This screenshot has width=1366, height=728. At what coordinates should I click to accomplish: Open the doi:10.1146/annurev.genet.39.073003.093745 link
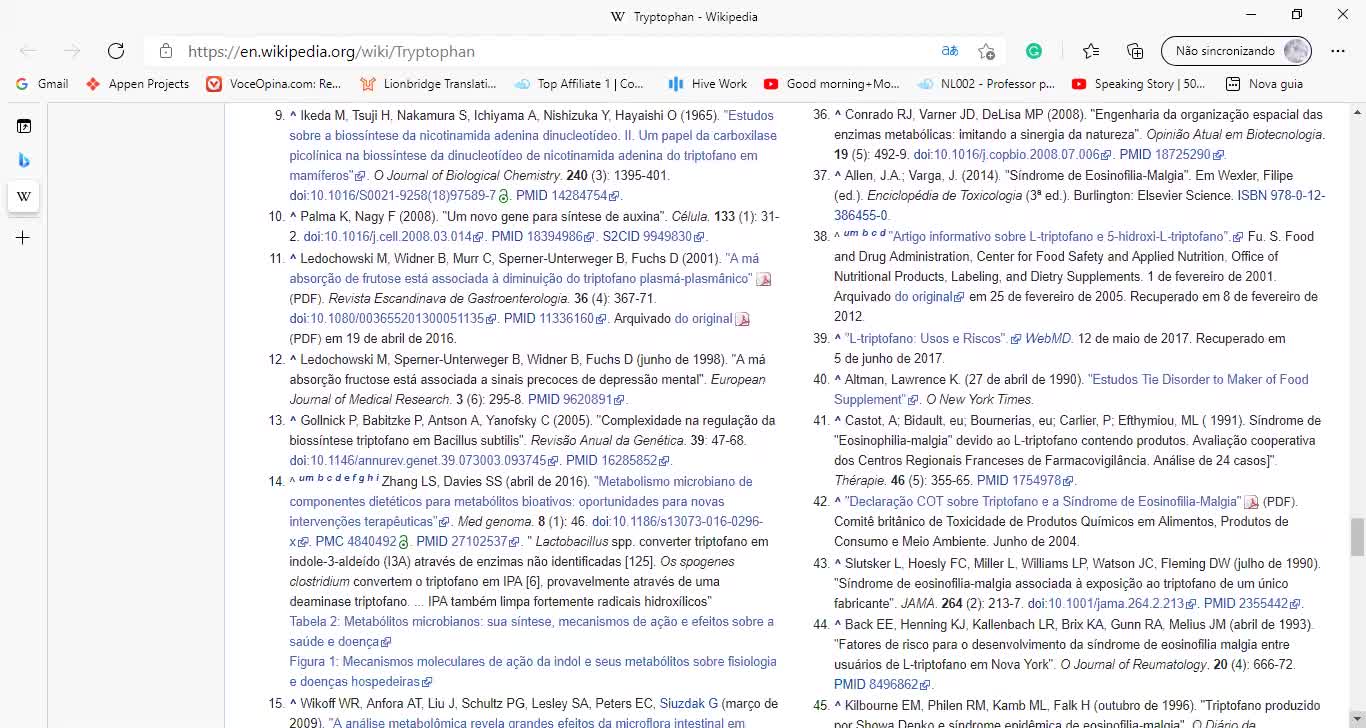(x=423, y=461)
